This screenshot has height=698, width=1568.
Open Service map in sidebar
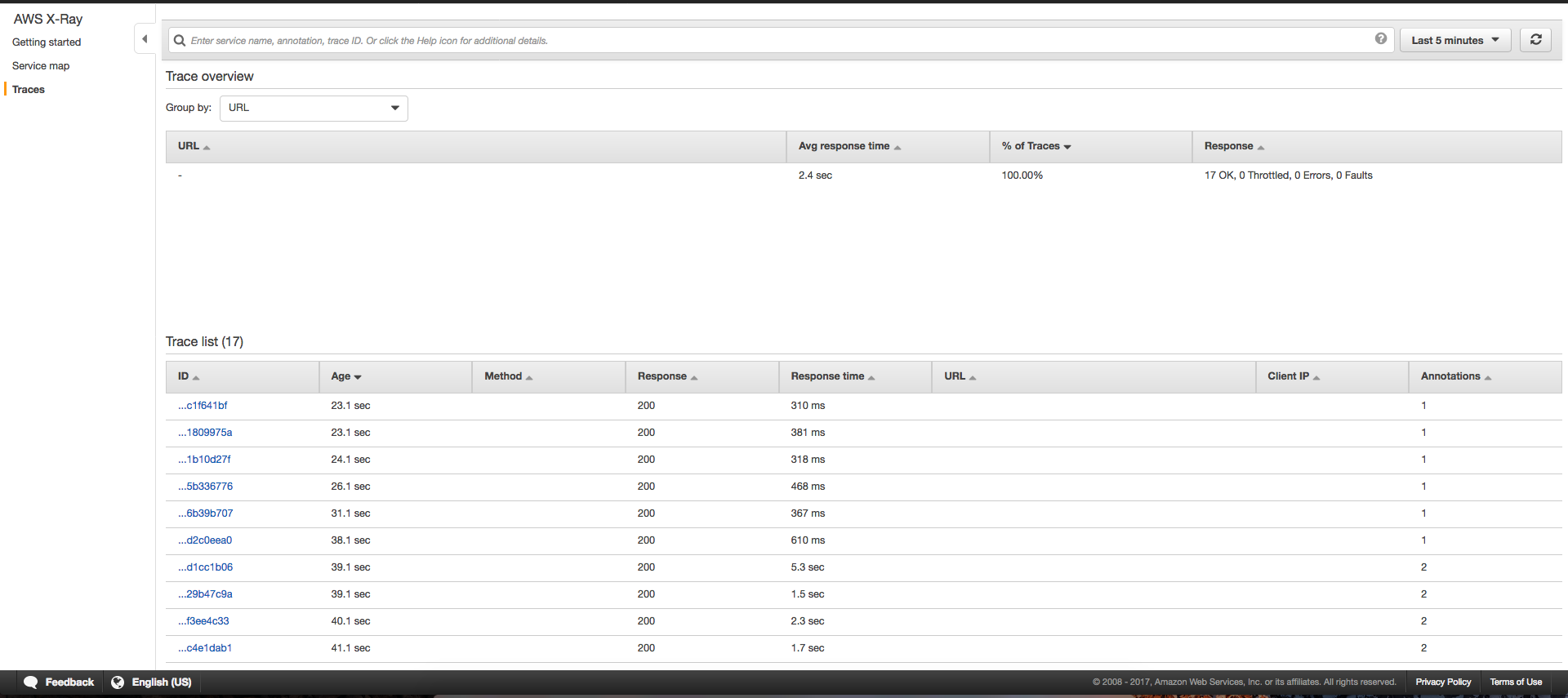point(41,66)
